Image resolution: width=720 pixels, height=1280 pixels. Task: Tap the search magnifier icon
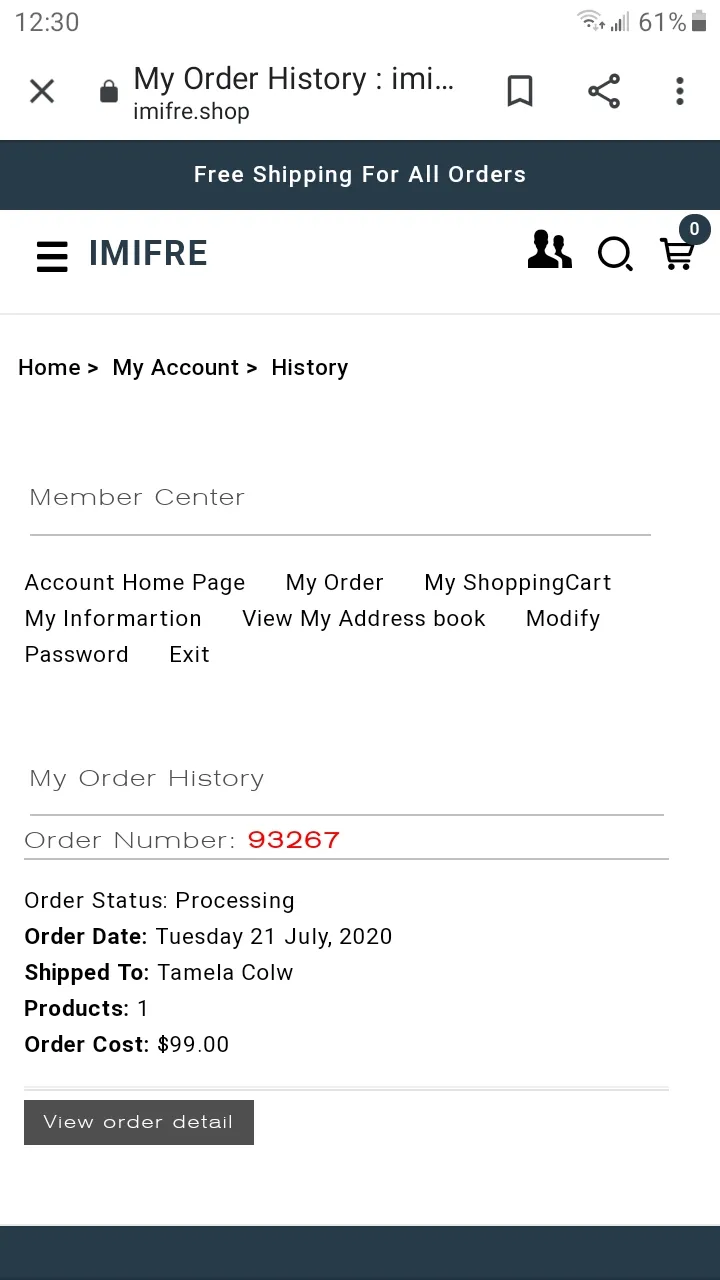click(615, 255)
